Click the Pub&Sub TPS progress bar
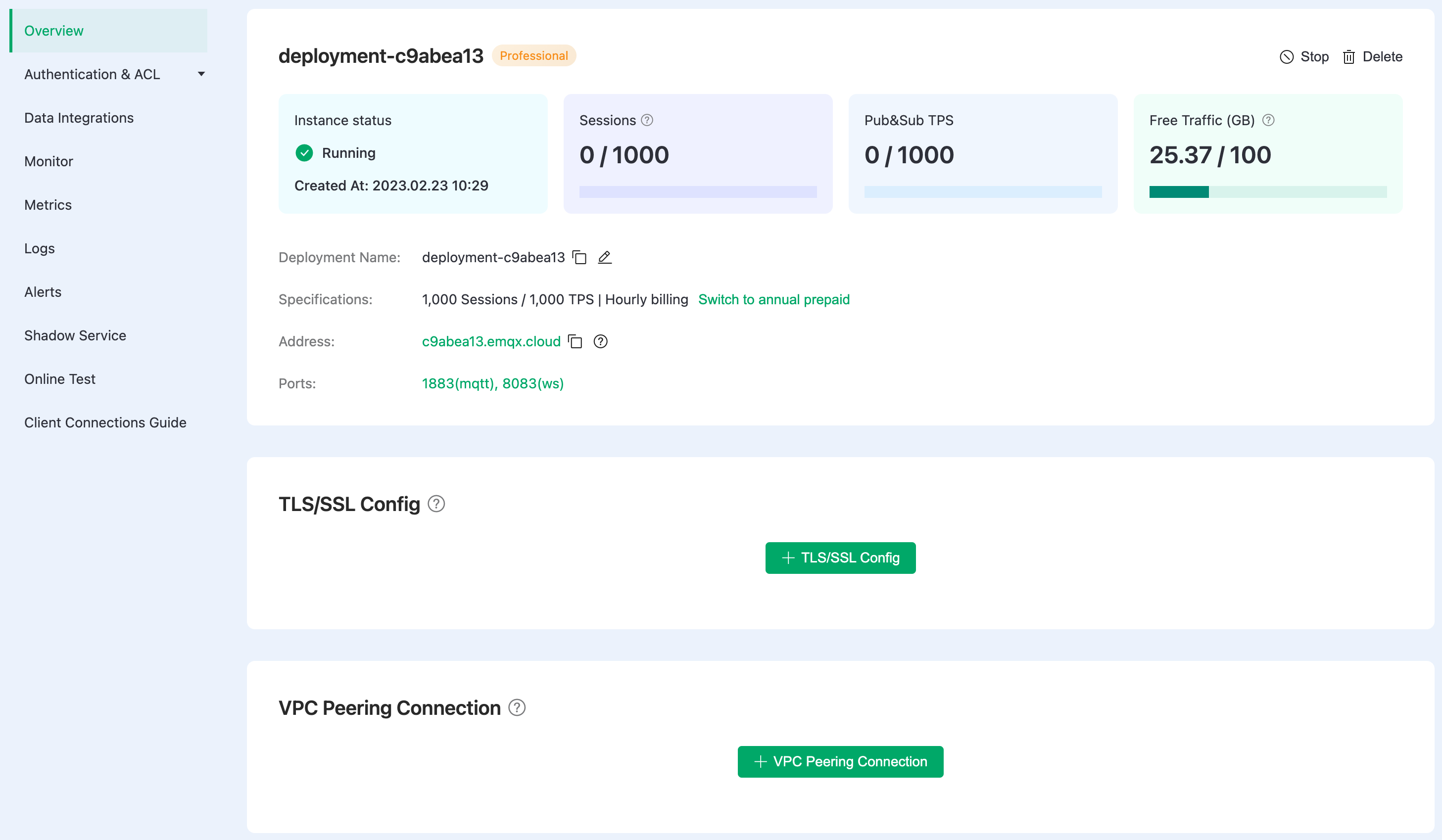 pyautogui.click(x=982, y=191)
